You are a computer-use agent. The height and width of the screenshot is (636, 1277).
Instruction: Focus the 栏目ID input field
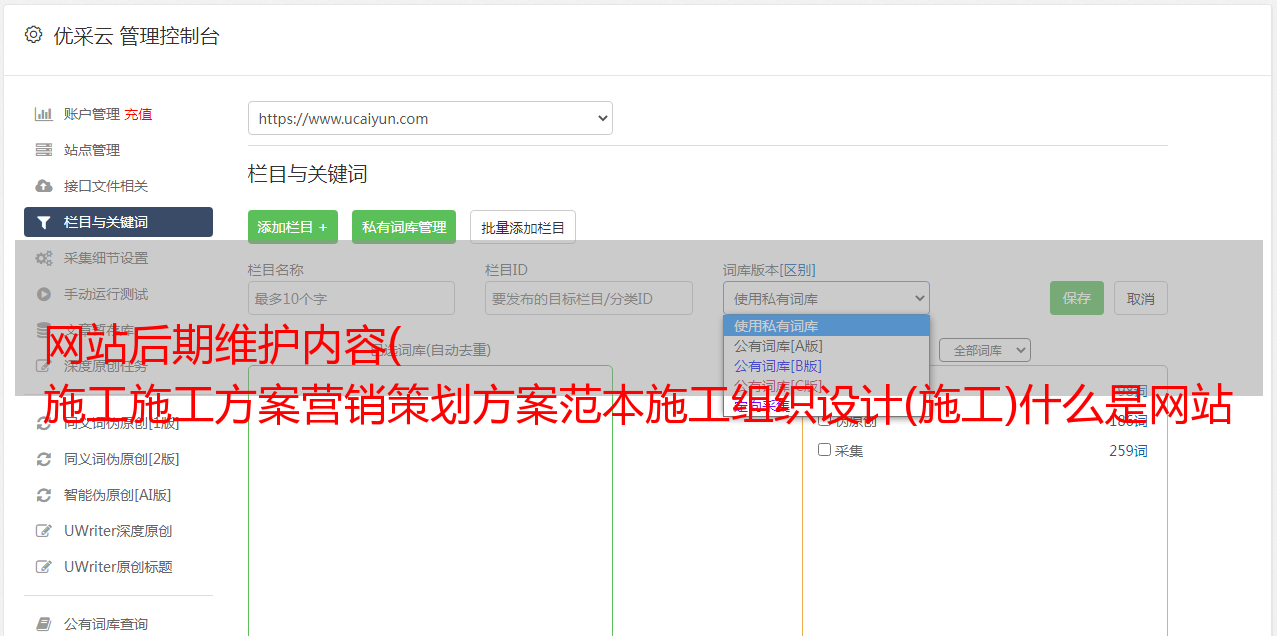coord(589,298)
